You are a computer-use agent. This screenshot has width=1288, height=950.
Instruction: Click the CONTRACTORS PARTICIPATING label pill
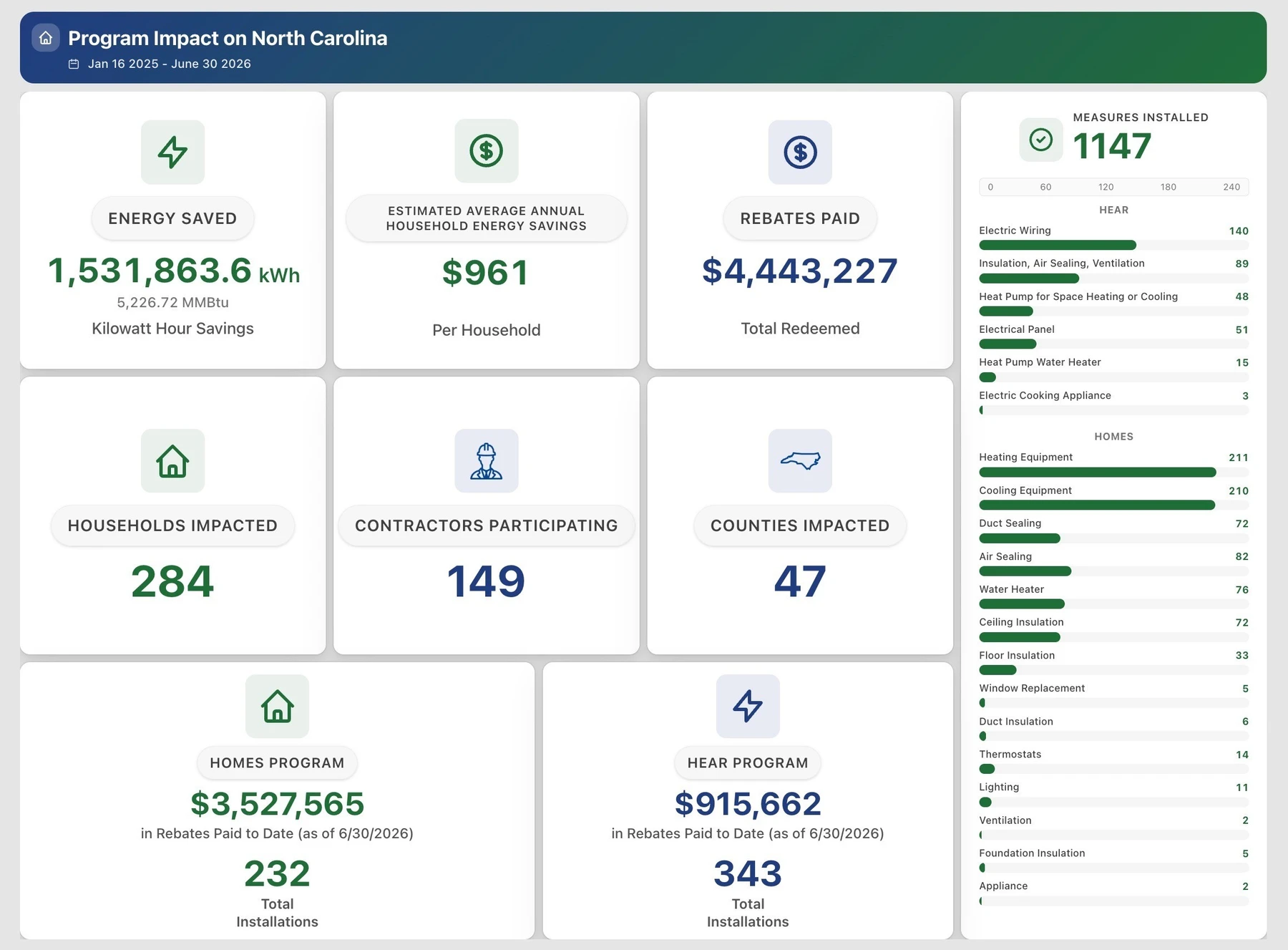click(x=487, y=525)
